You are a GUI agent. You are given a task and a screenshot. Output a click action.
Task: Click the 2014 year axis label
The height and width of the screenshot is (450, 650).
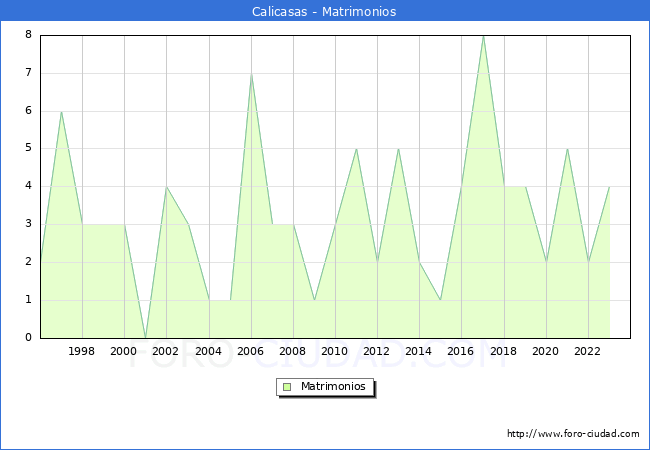(x=419, y=351)
